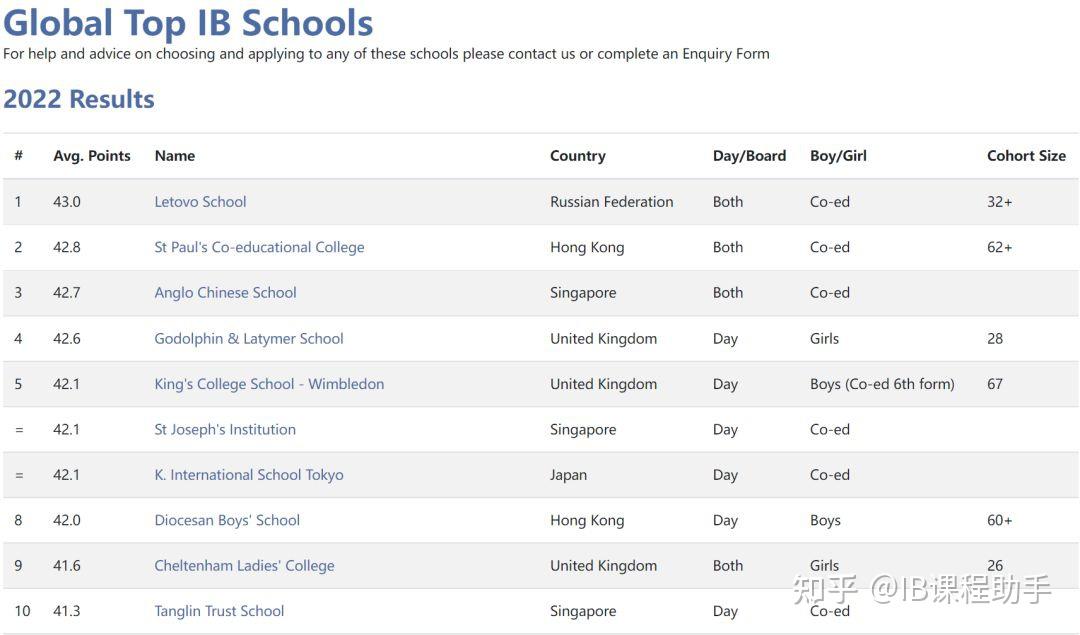Click Russian Federation country cell
Image resolution: width=1080 pixels, height=635 pixels.
click(x=611, y=202)
